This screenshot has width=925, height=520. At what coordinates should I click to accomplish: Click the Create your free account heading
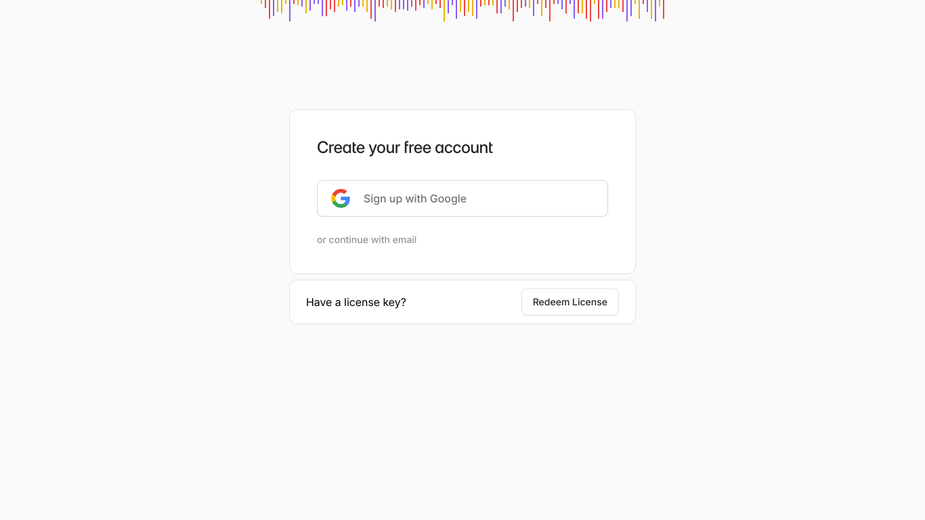404,148
